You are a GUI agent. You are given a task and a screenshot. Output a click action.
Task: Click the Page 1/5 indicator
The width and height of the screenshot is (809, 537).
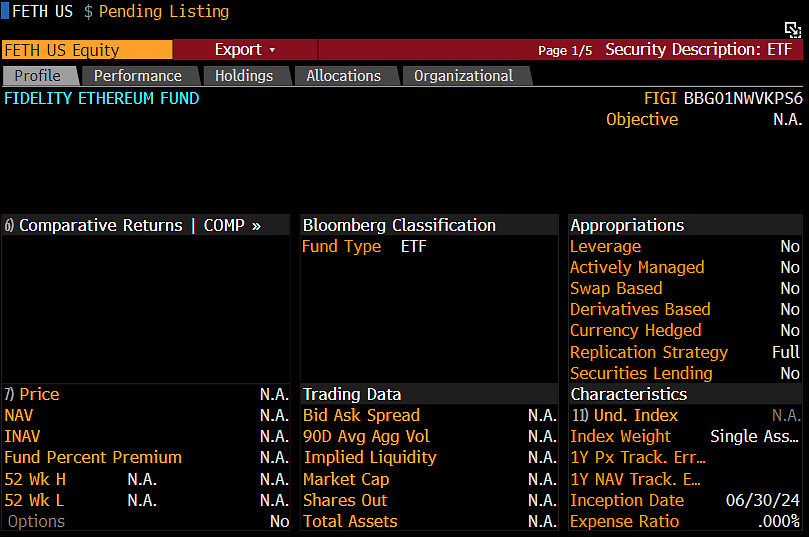coord(565,51)
